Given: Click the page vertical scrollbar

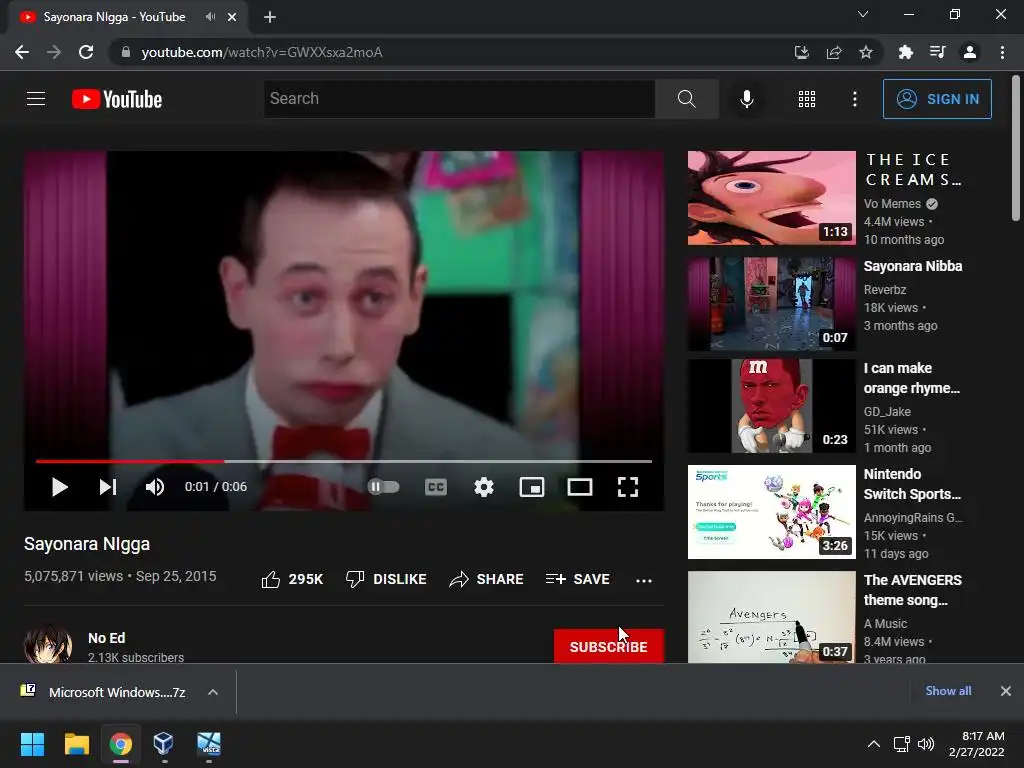Looking at the screenshot, I should 1016,149.
